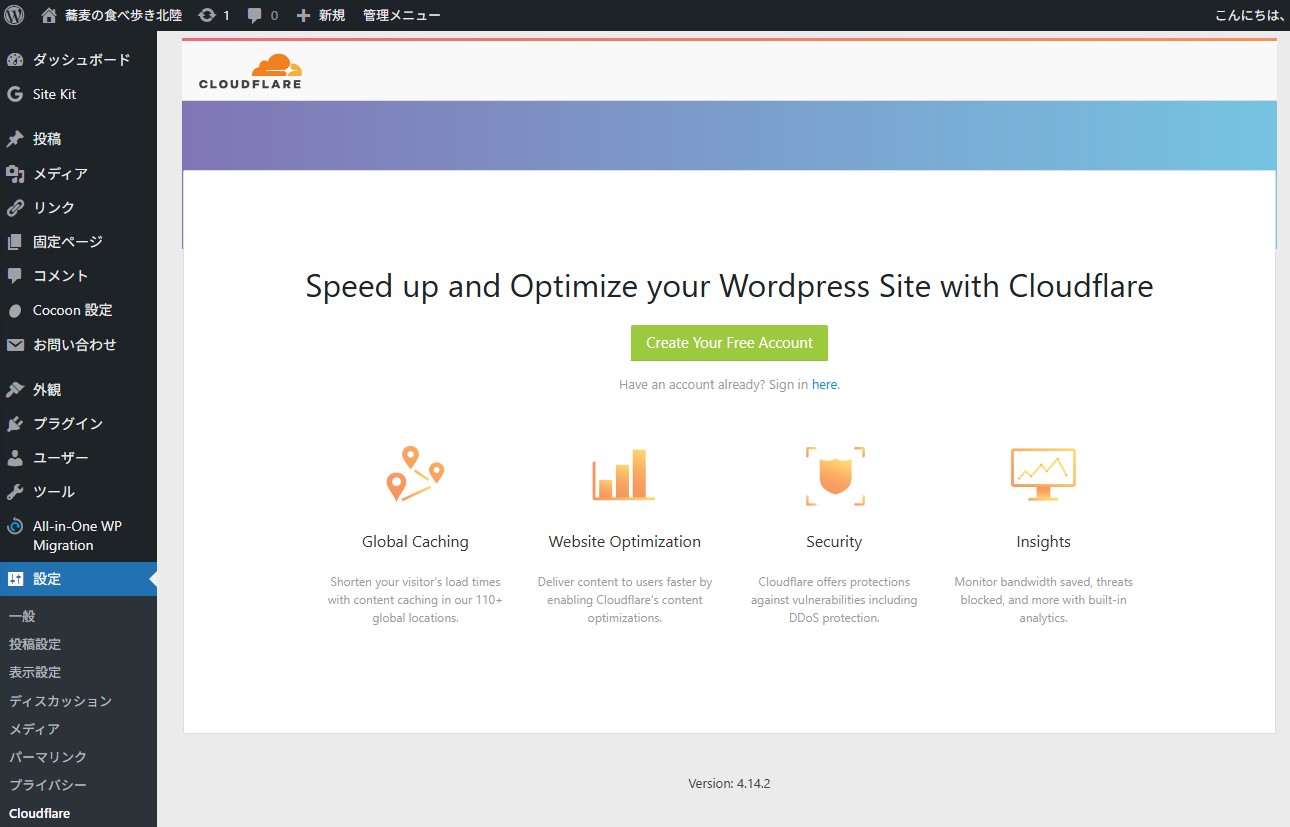The image size is (1290, 827).
Task: Click the WordPress logo in the admin bar
Action: 14,15
